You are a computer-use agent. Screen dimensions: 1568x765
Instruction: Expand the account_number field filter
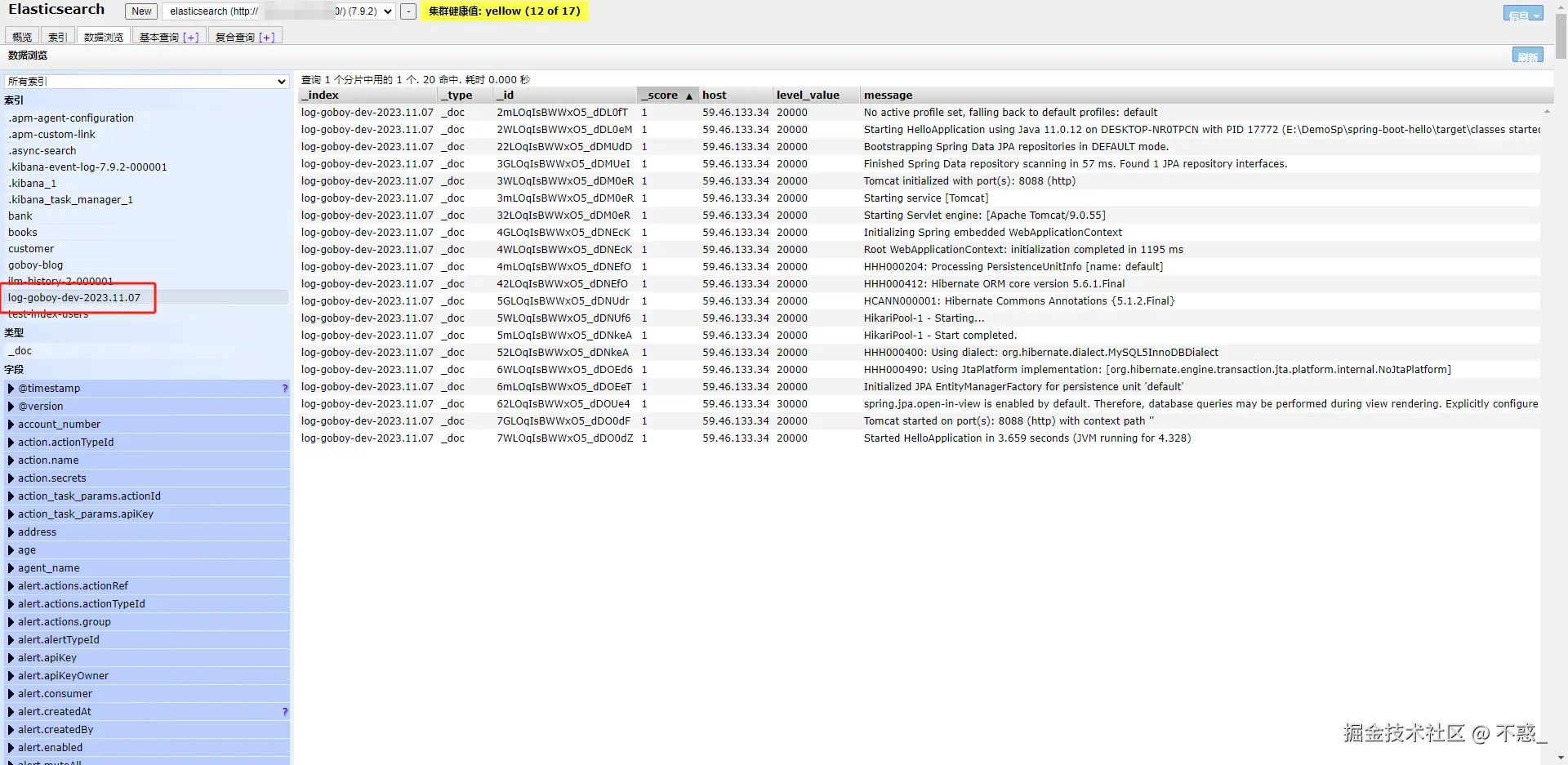pos(147,425)
